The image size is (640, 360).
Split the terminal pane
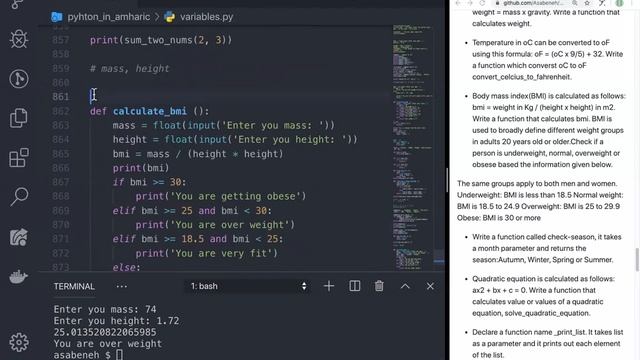[x=355, y=286]
